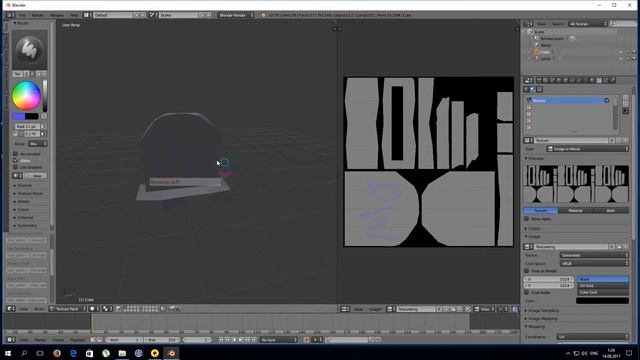This screenshot has width=640, height=360.
Task: Select the blue foreground color swatch
Action: [x=19, y=116]
